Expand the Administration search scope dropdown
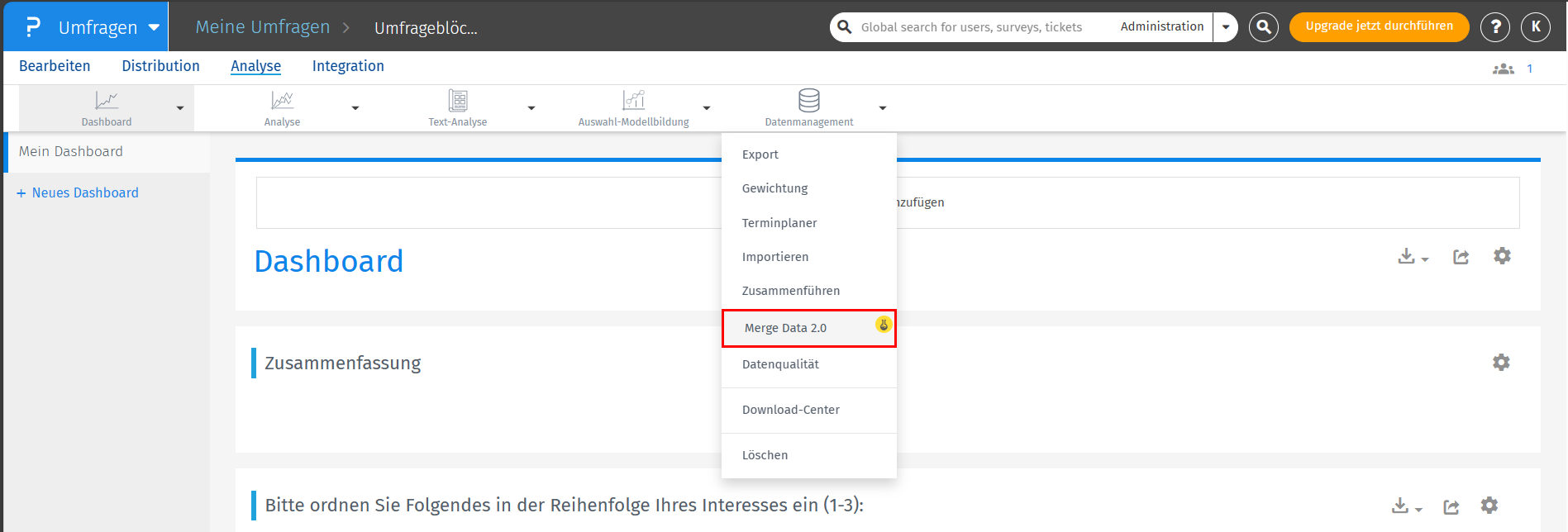This screenshot has width=1568, height=532. tap(1226, 27)
